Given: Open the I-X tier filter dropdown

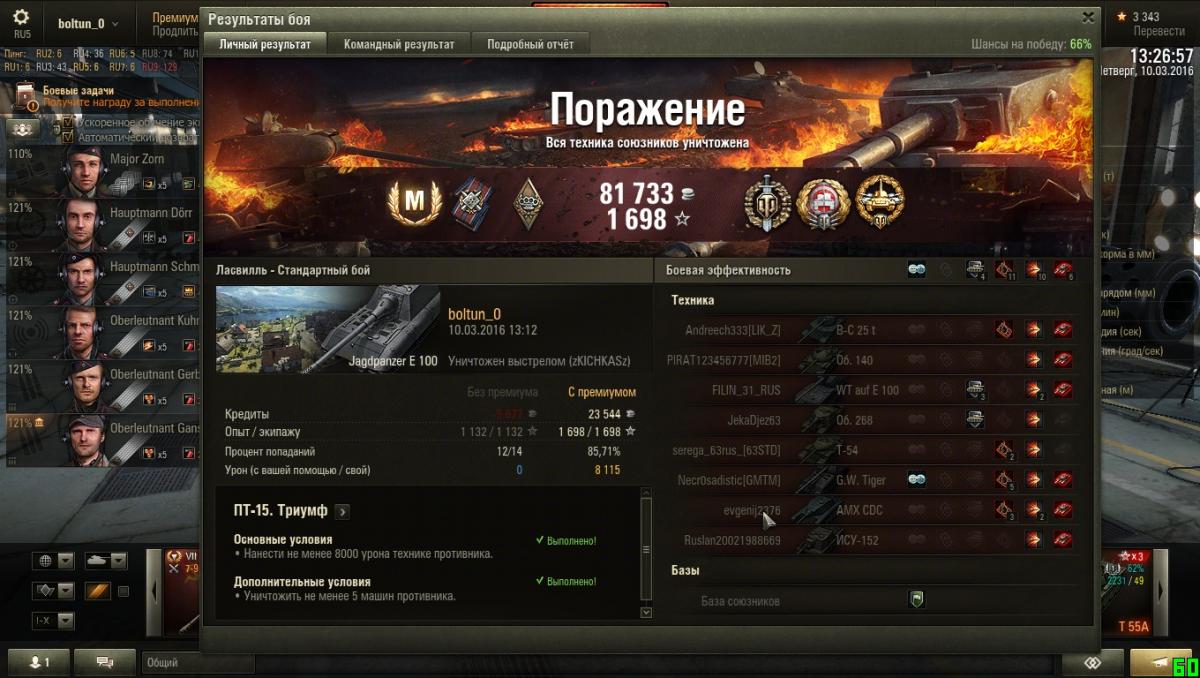Looking at the screenshot, I should 53,621.
